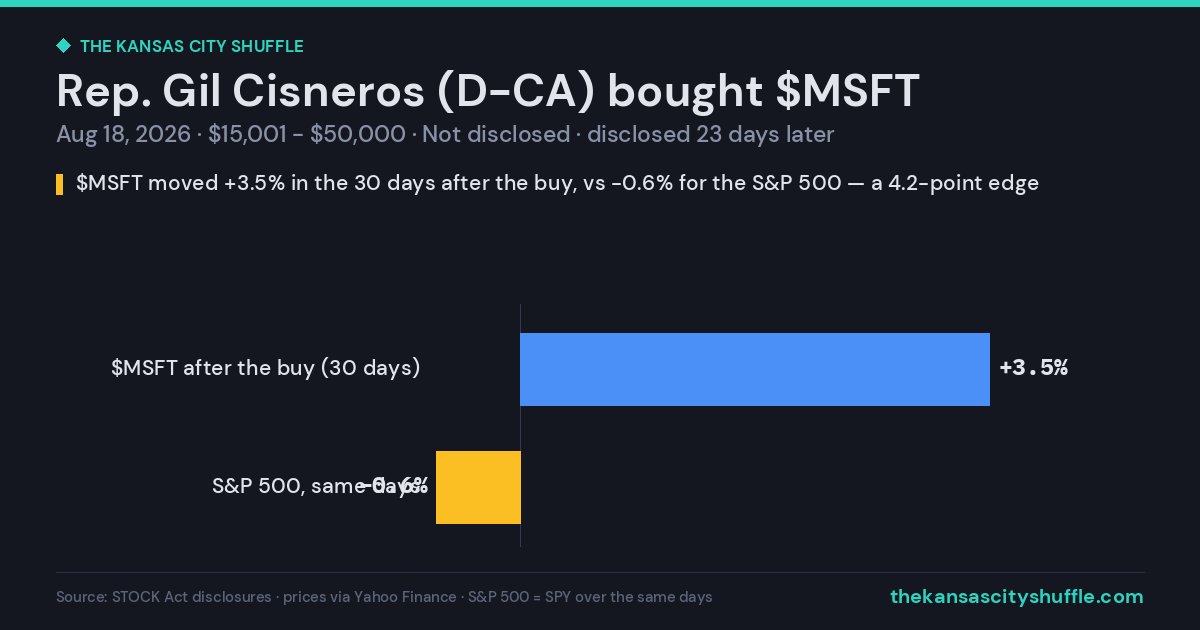Image resolution: width=1200 pixels, height=630 pixels.
Task: Click the $15,001 - $50,000 amount text
Action: click(x=307, y=134)
